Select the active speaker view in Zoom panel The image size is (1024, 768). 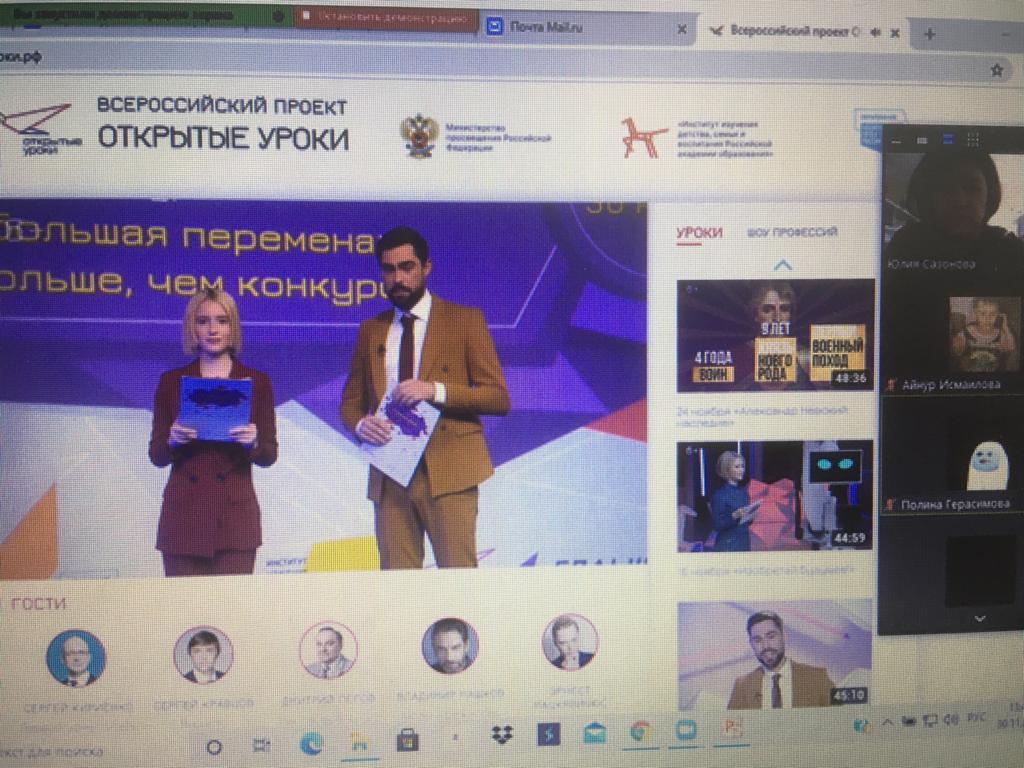point(948,139)
